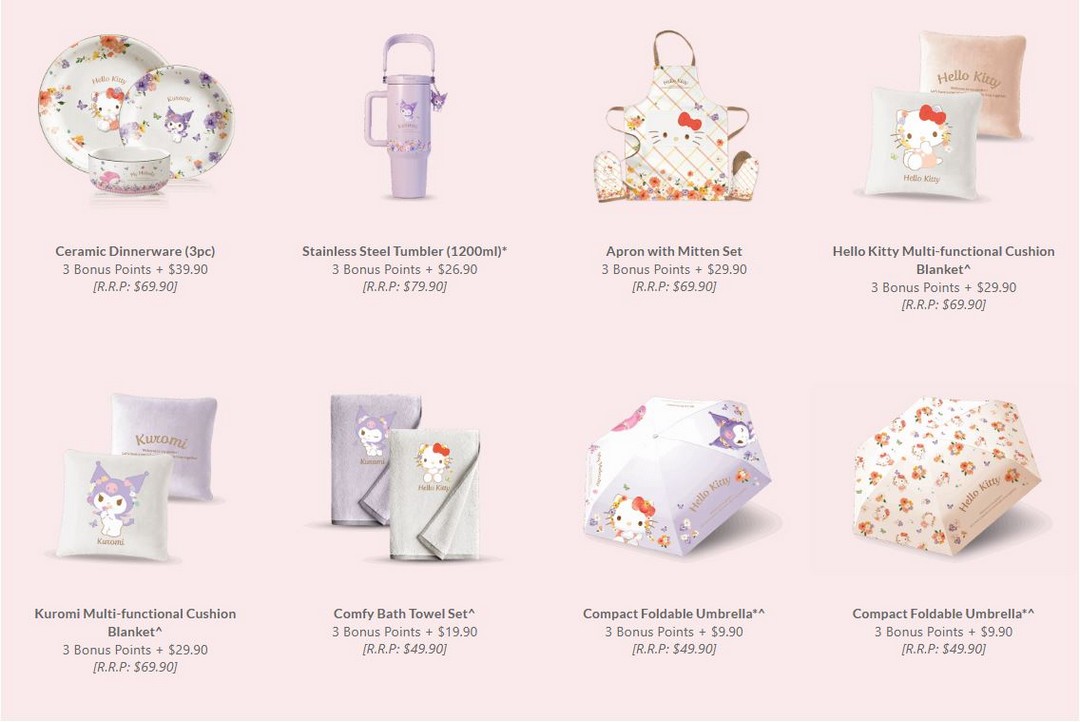Image resolution: width=1080 pixels, height=722 pixels.
Task: View the peach floral foldable umbrella image
Action: (x=946, y=479)
